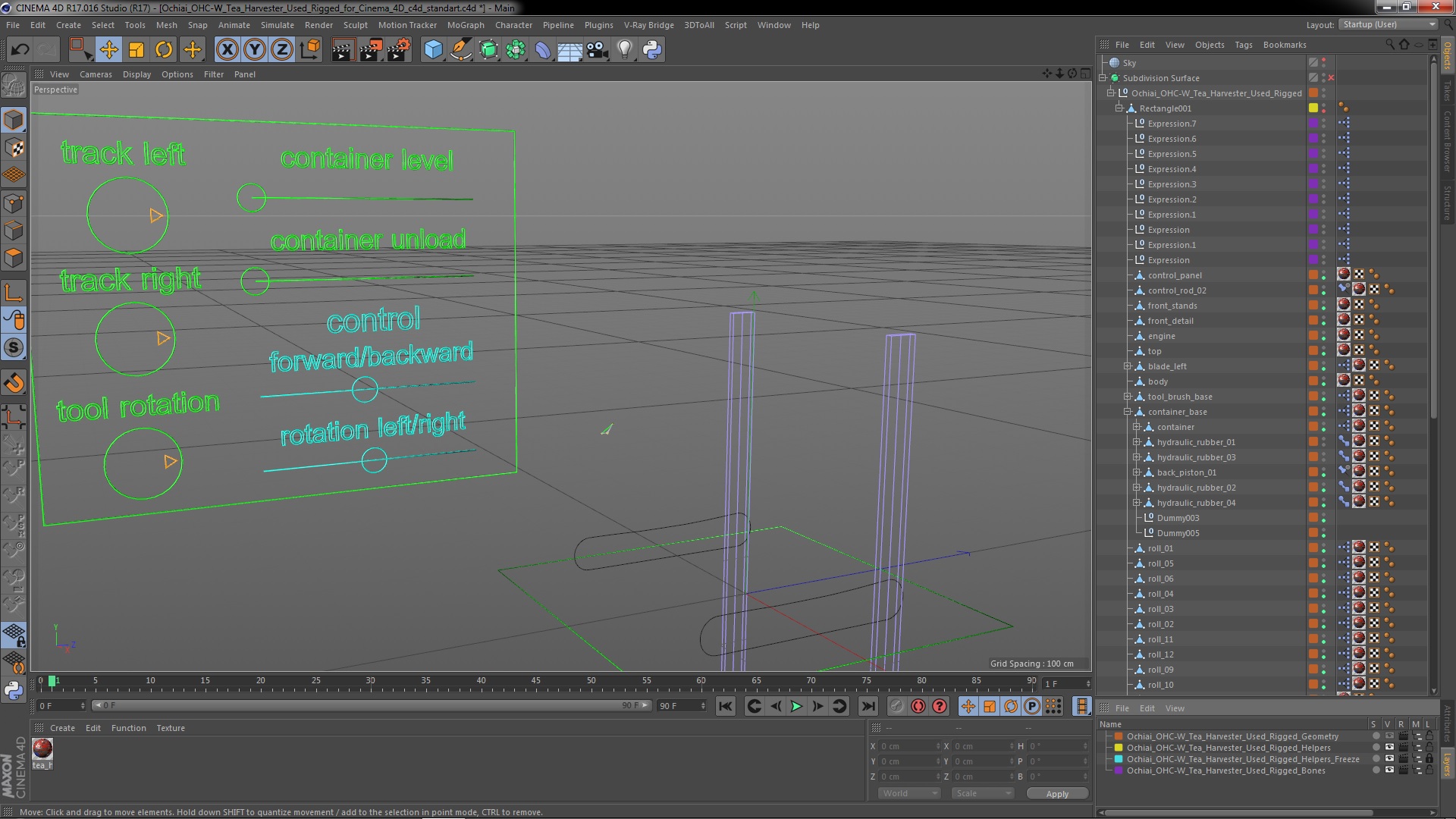Add a Cube primitive object
1456x819 pixels.
point(433,50)
